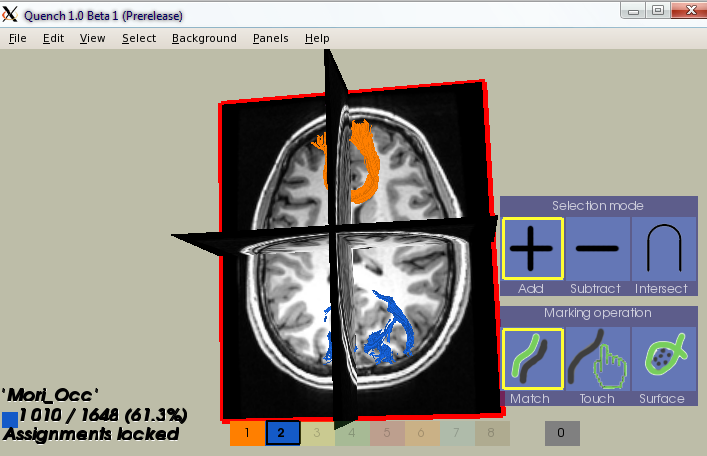The height and width of the screenshot is (456, 707).
Task: Choose the Subtract selection mode icon
Action: pyautogui.click(x=596, y=248)
